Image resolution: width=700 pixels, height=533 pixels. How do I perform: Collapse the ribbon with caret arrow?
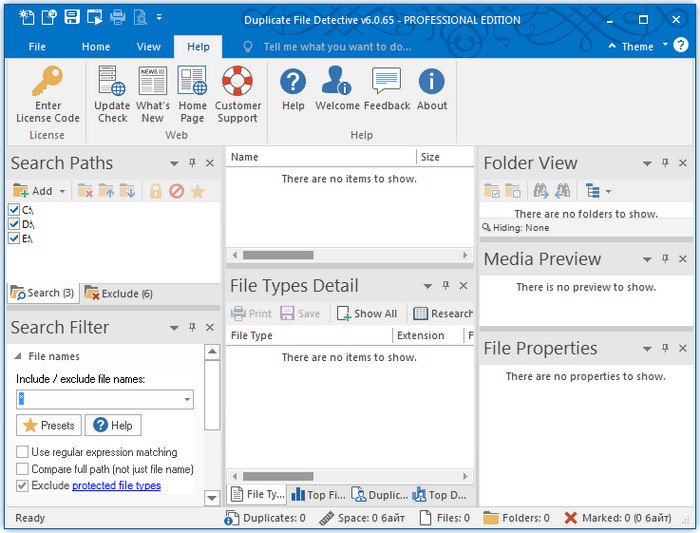point(612,46)
